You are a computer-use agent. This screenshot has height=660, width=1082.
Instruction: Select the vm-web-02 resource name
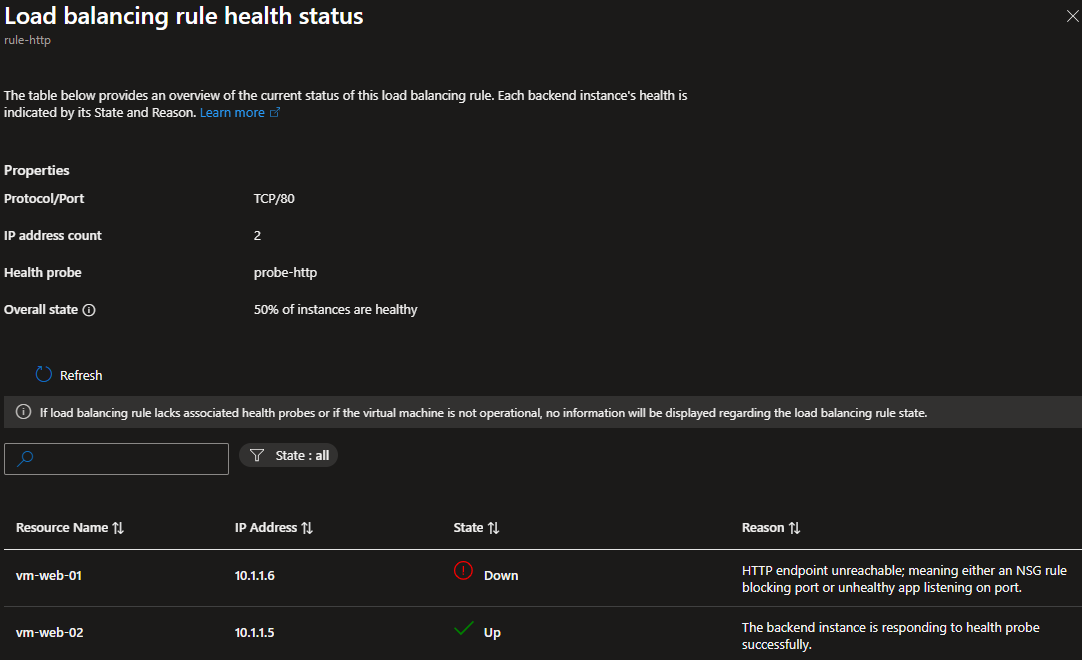[x=50, y=632]
